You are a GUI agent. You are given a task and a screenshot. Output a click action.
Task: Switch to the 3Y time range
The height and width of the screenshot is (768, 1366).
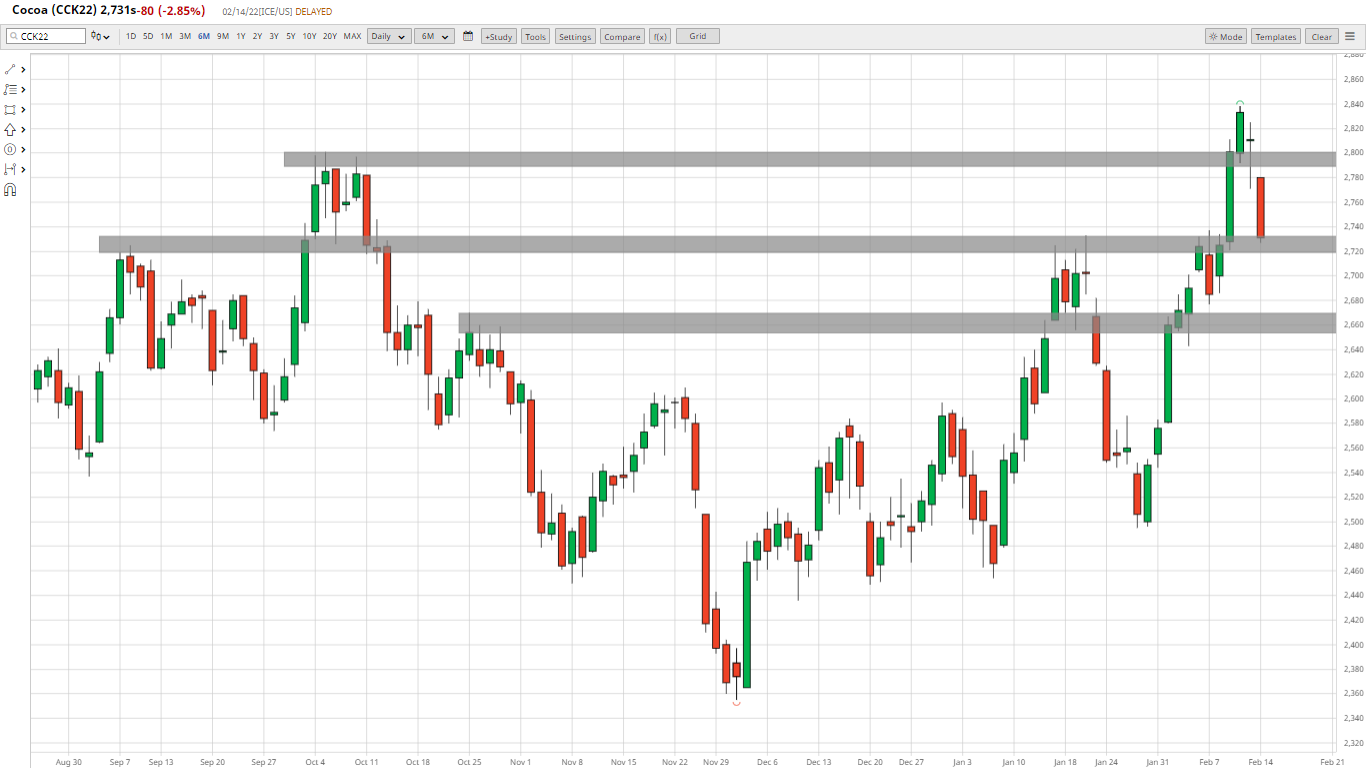tap(274, 36)
